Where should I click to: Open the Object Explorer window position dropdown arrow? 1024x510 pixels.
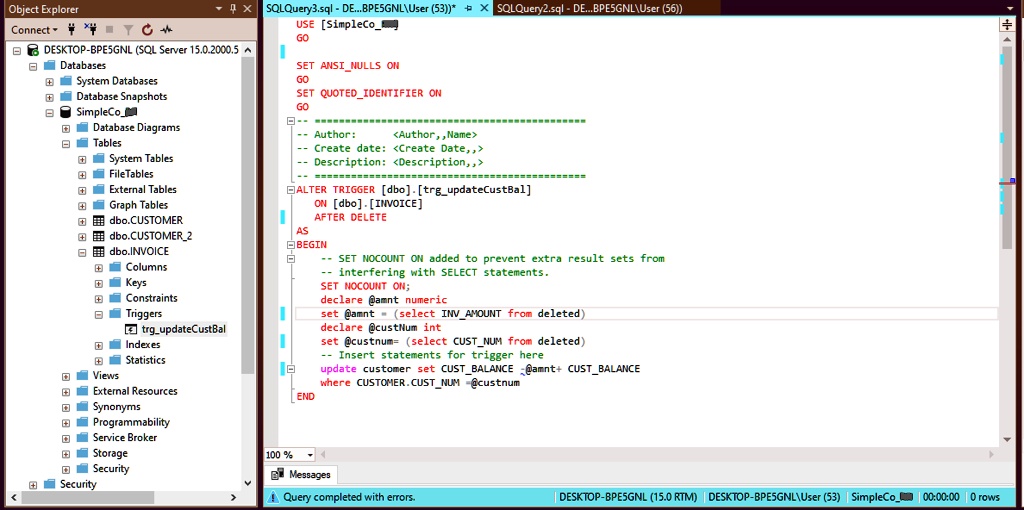point(219,9)
